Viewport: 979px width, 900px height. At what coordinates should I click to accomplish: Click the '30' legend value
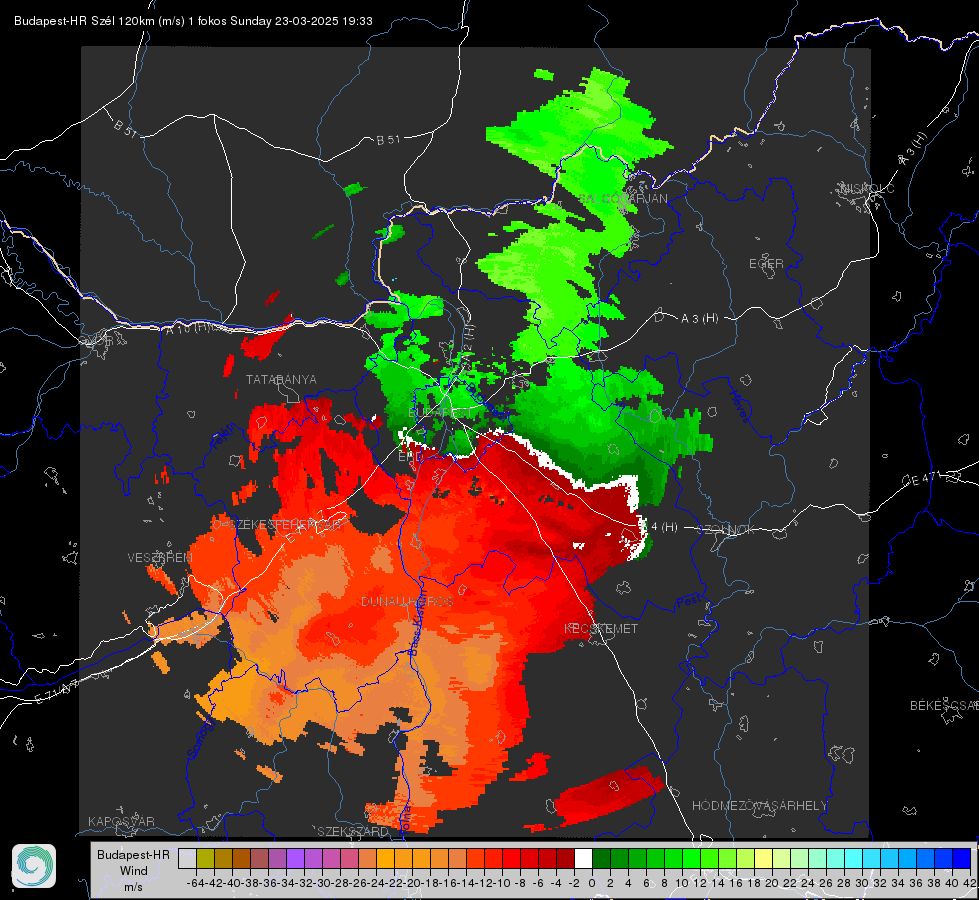click(x=862, y=883)
